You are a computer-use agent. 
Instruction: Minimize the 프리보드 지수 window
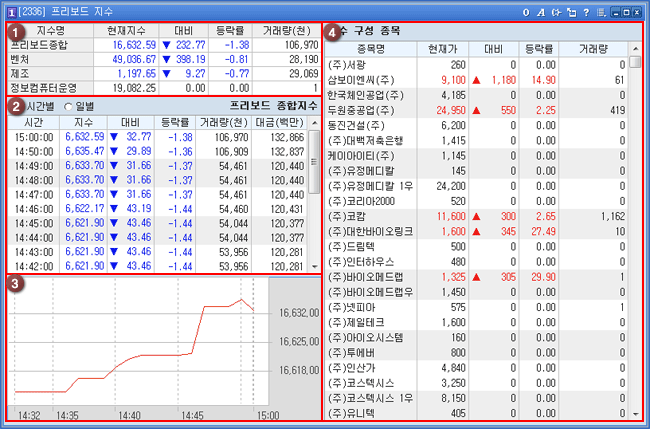coord(614,10)
